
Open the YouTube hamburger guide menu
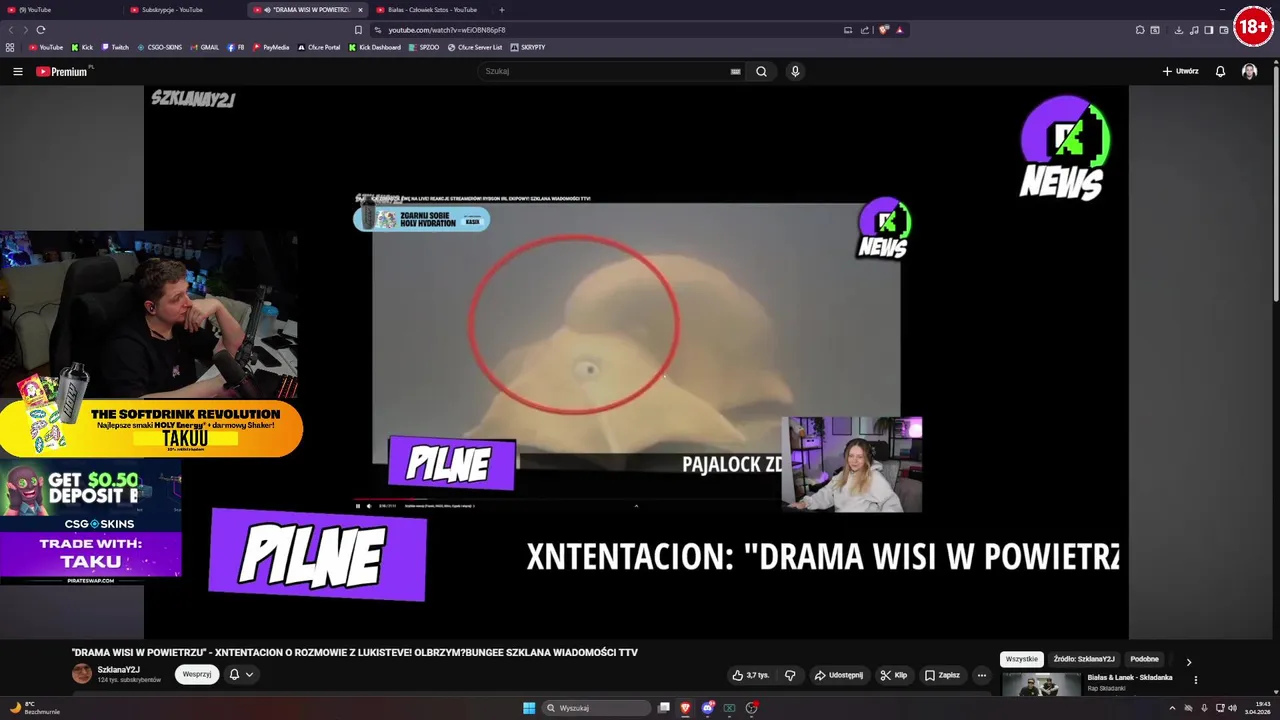tap(17, 71)
